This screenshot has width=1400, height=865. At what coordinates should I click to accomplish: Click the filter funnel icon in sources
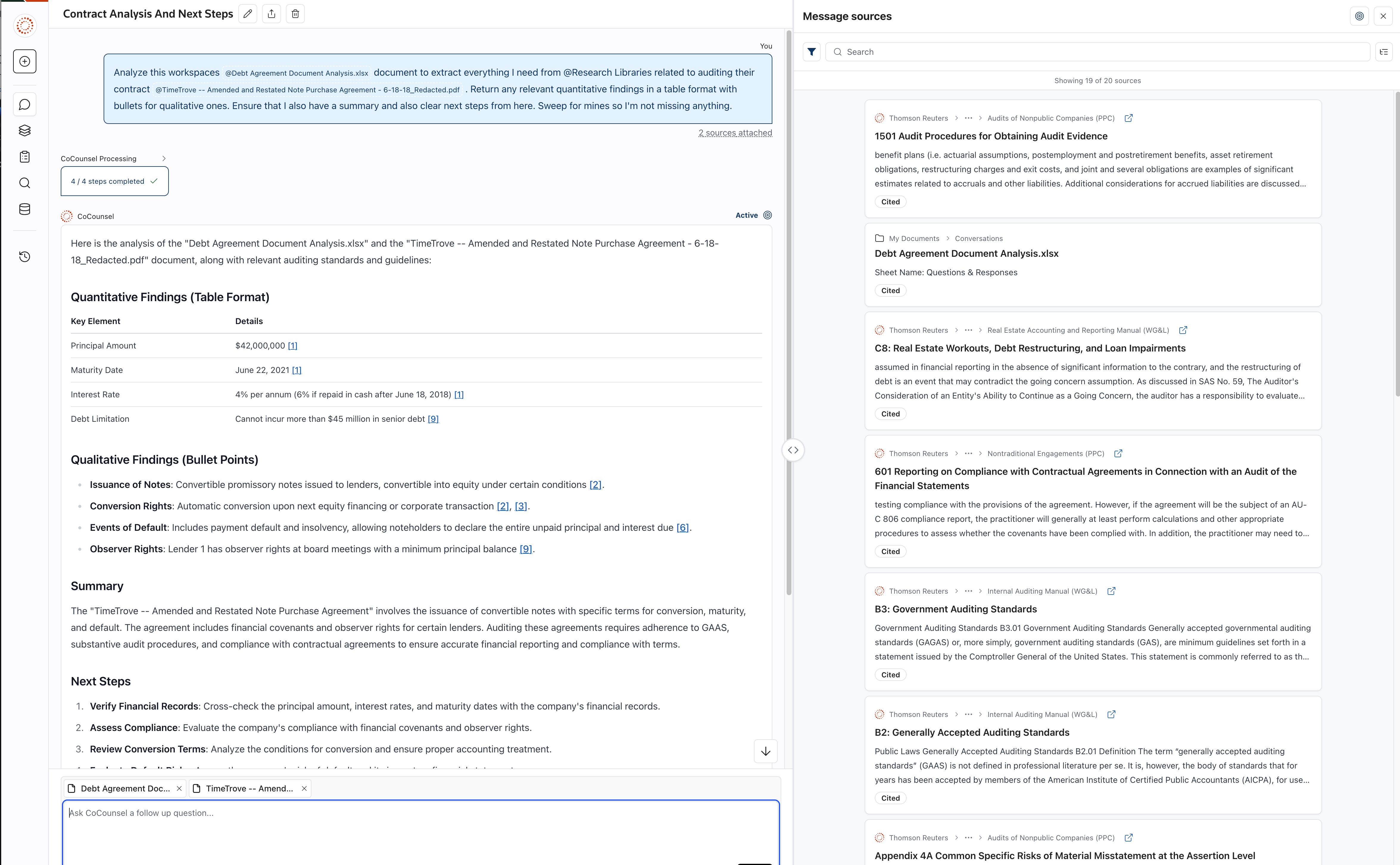tap(811, 52)
